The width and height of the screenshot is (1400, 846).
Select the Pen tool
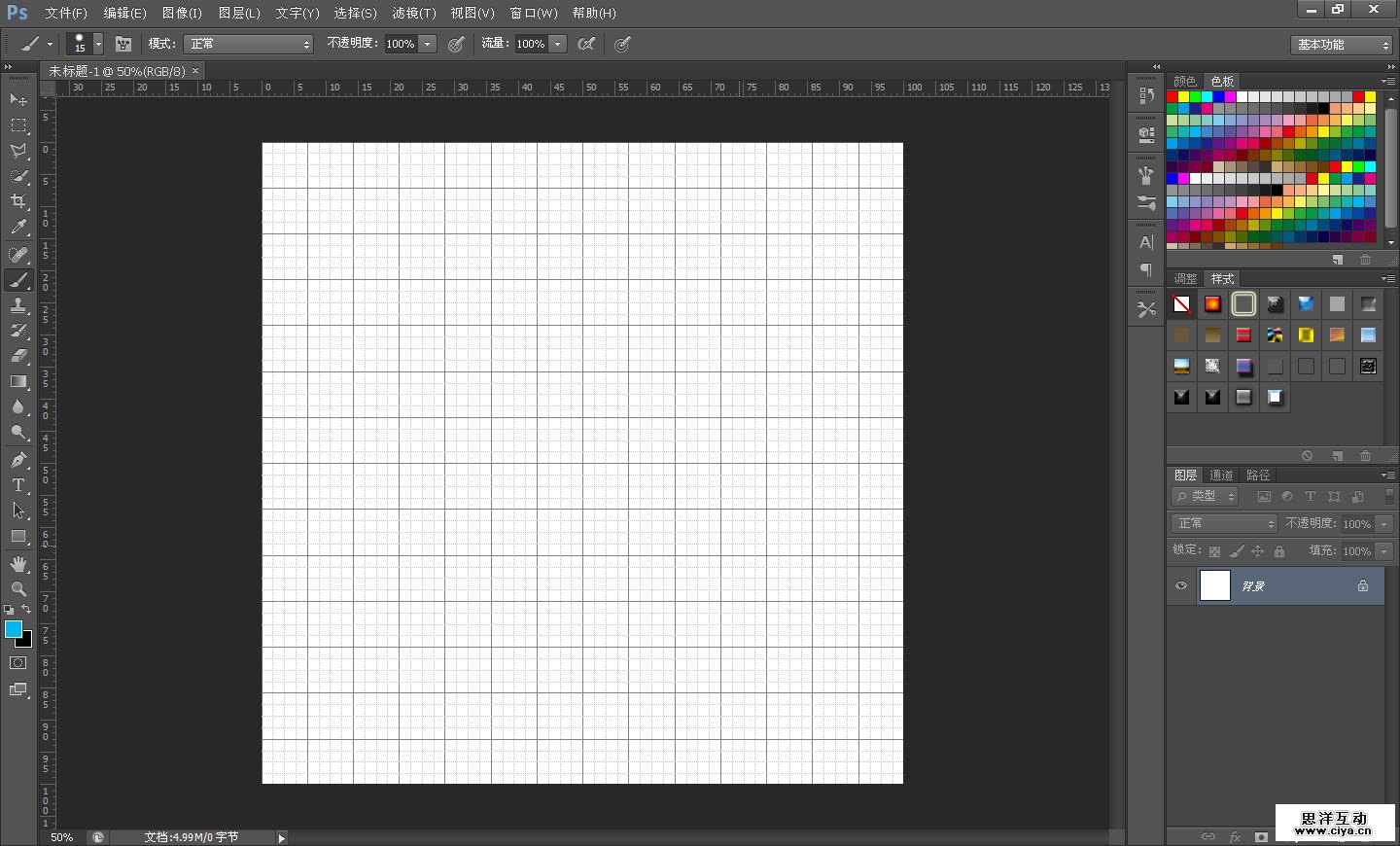(x=18, y=460)
